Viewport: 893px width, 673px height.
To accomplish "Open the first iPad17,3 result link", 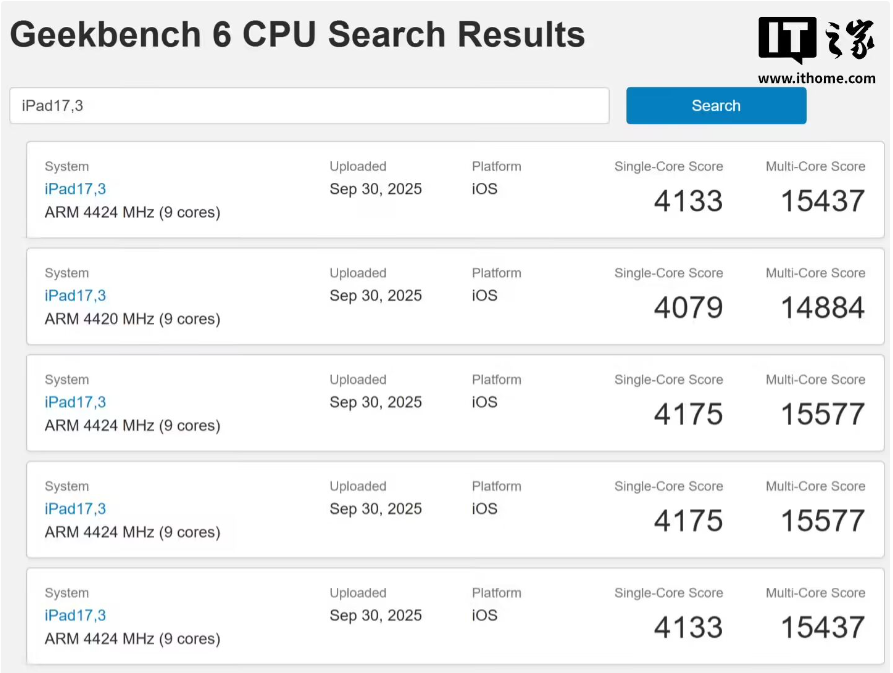I will [75, 189].
